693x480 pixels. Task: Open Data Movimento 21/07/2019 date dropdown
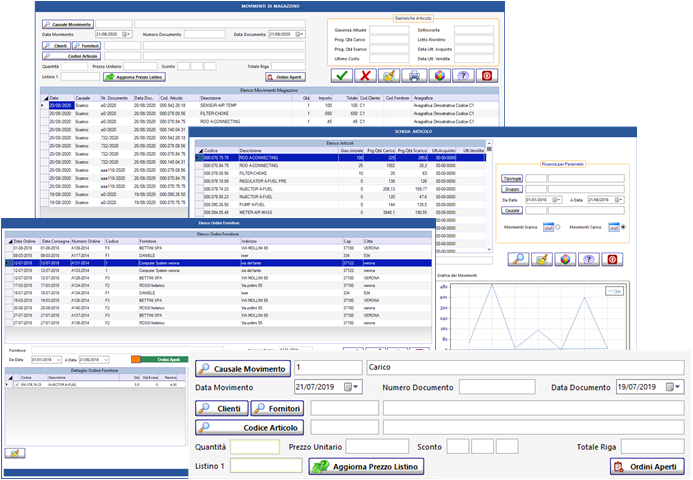[x=353, y=387]
